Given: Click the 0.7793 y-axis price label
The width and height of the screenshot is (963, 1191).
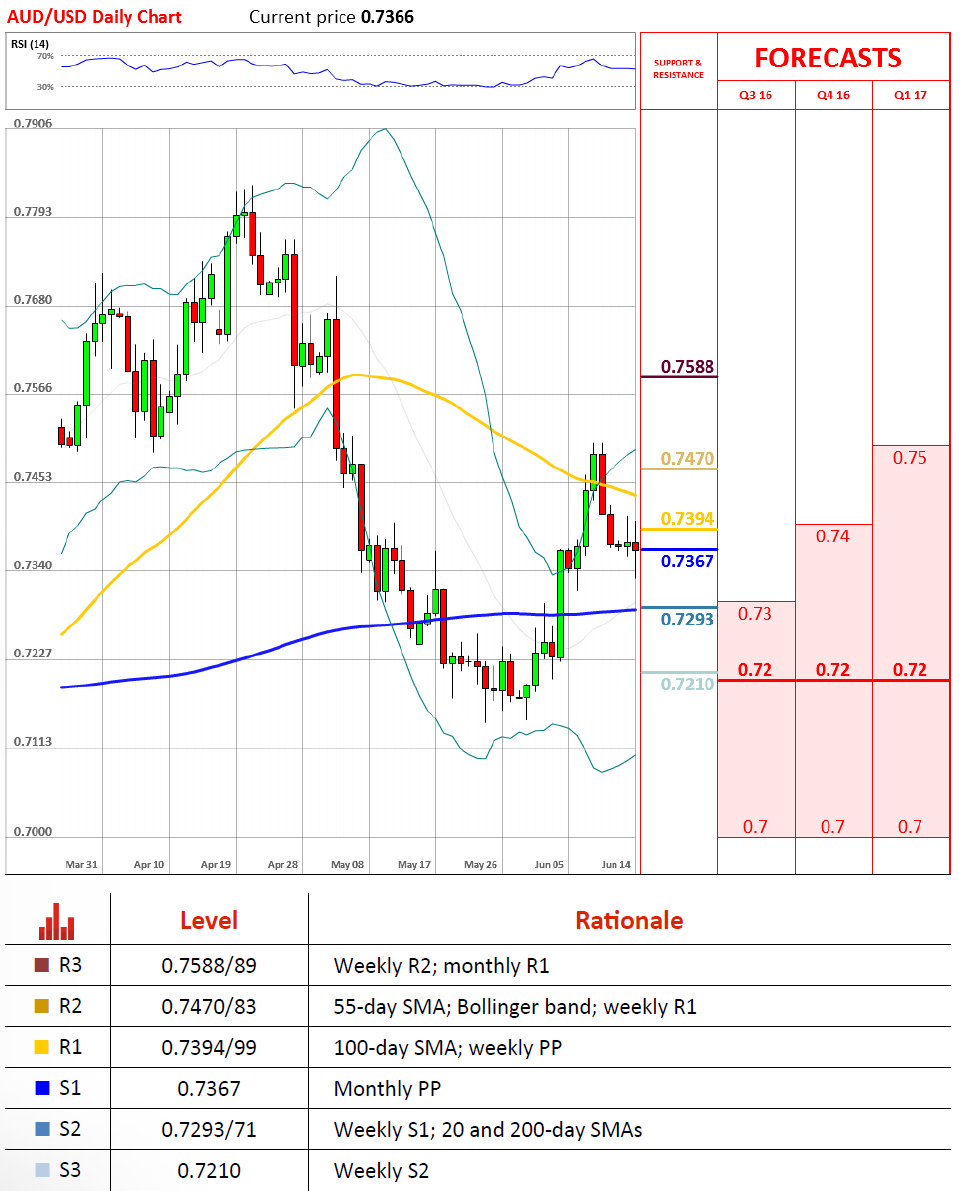Looking at the screenshot, I should click(x=33, y=211).
